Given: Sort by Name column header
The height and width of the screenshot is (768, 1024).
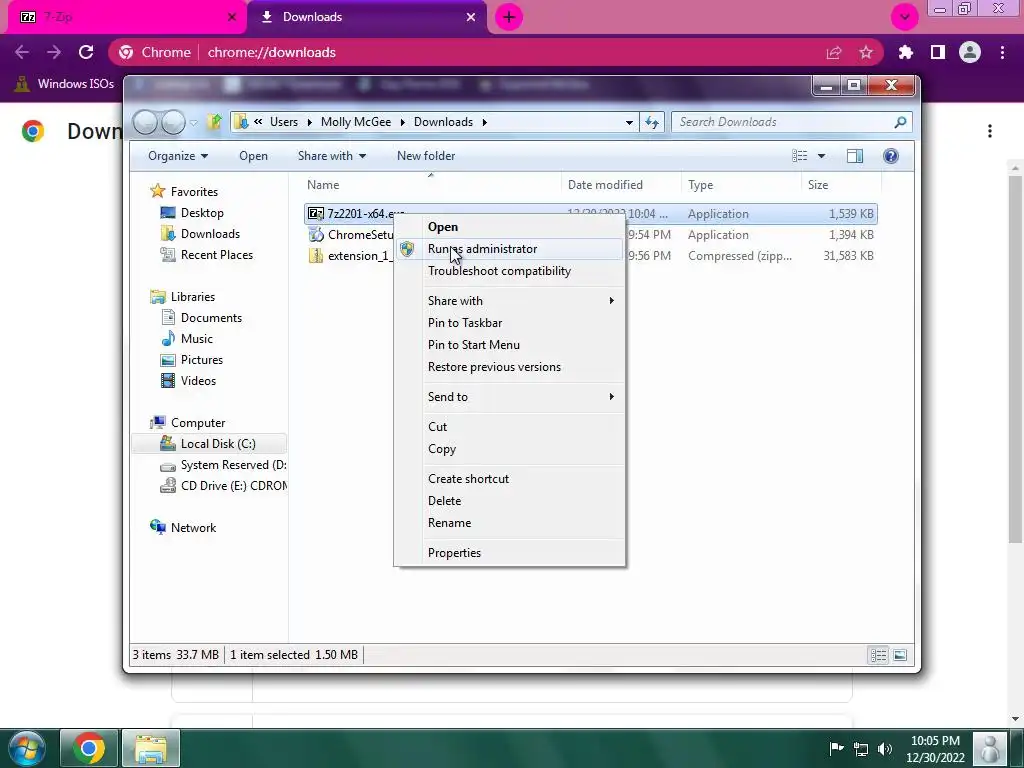Looking at the screenshot, I should [431, 185].
